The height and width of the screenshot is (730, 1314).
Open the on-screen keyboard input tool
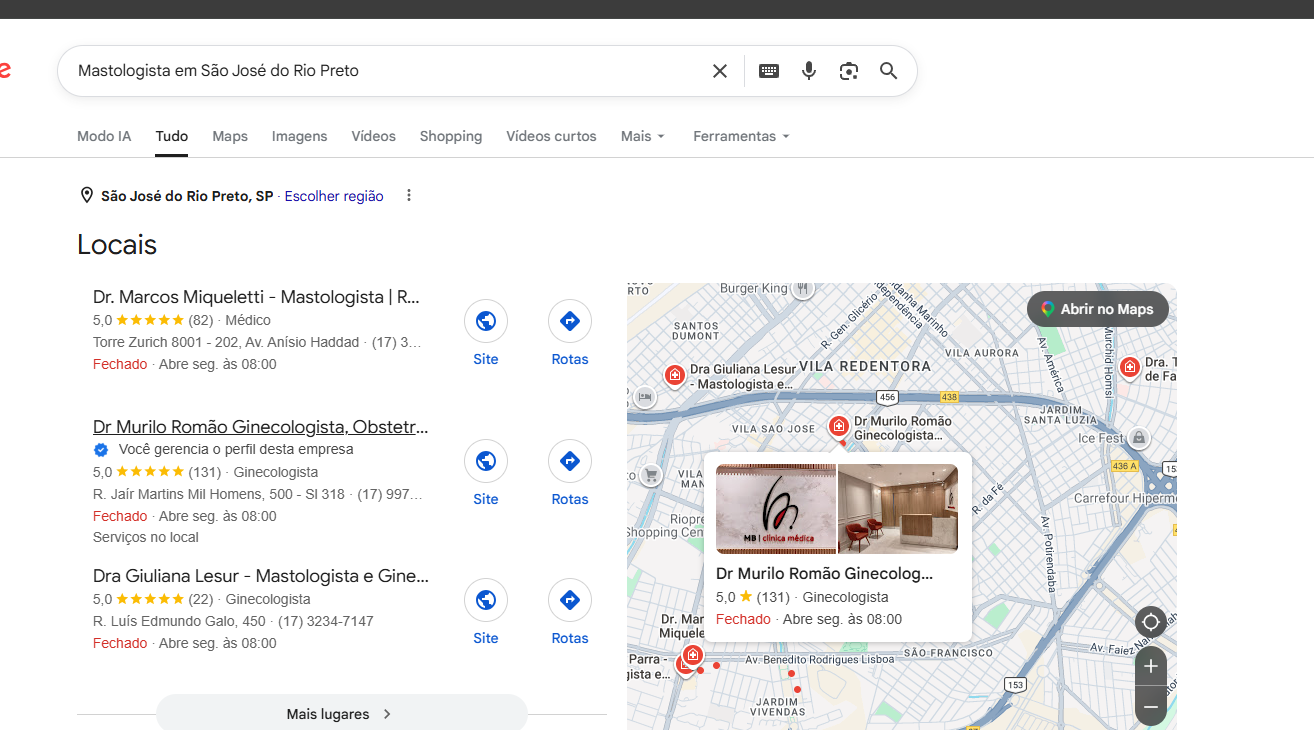point(769,71)
